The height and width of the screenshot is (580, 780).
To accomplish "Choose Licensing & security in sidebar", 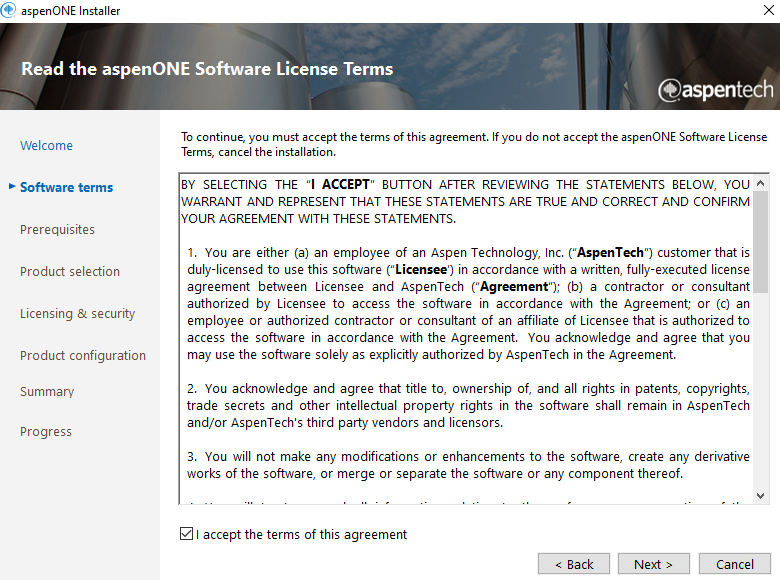I will 77,313.
